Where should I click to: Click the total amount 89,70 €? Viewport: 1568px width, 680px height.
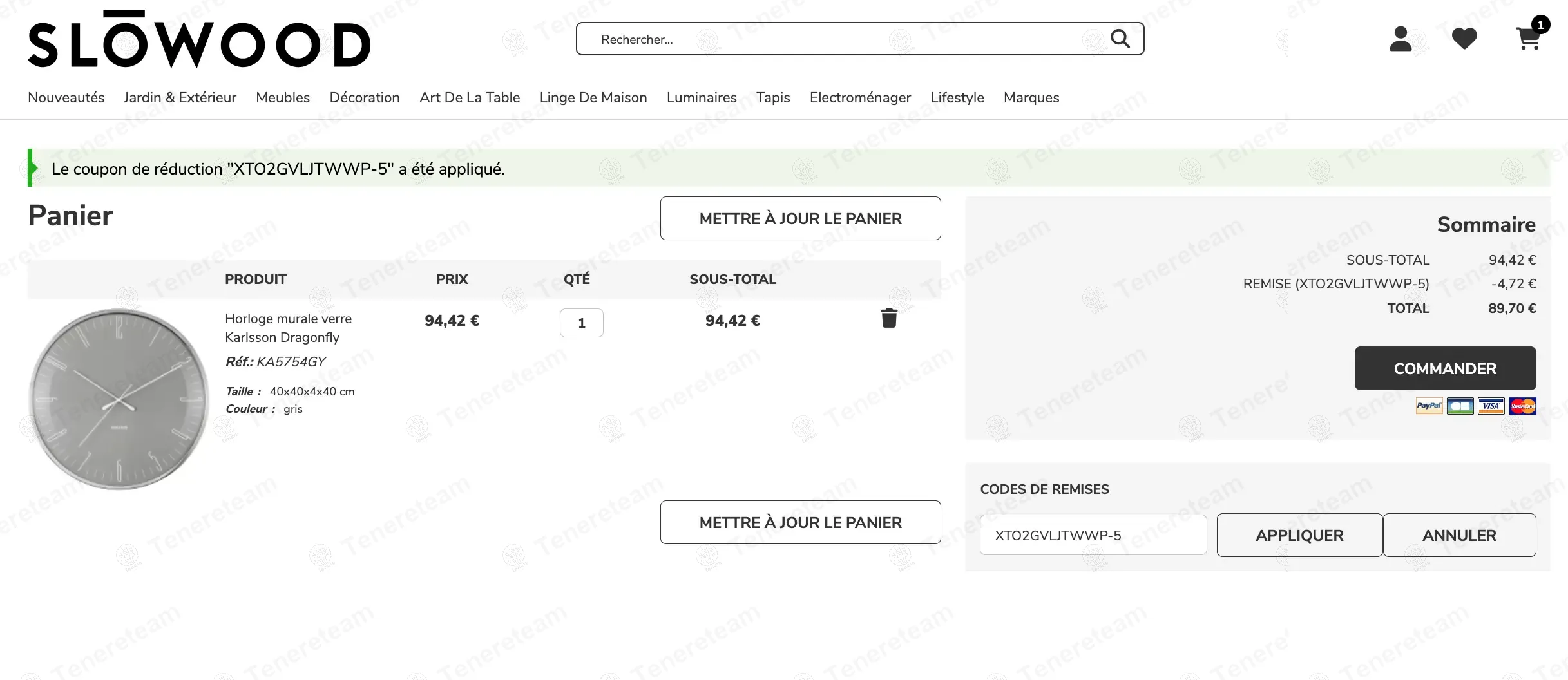point(1512,308)
